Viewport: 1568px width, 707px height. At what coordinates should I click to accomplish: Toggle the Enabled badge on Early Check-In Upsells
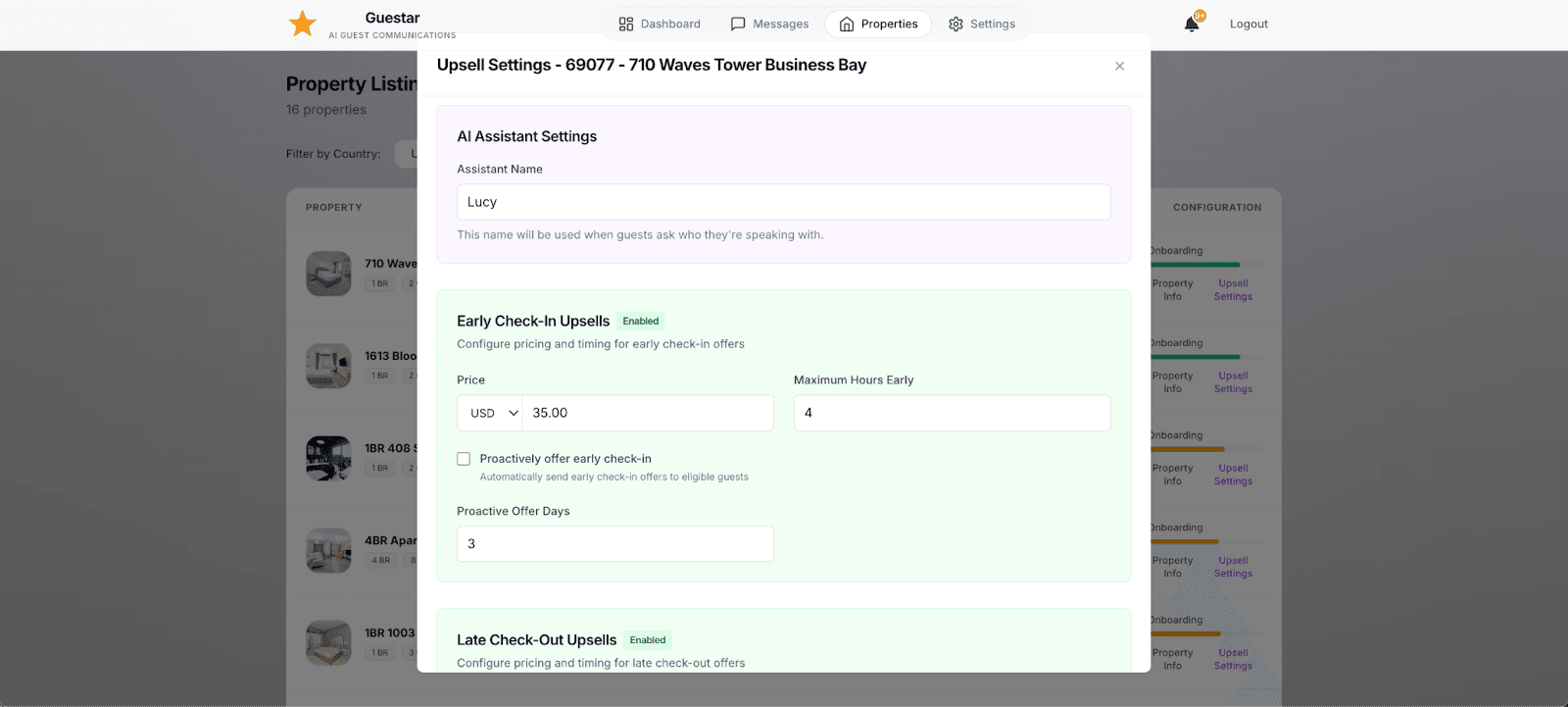641,321
